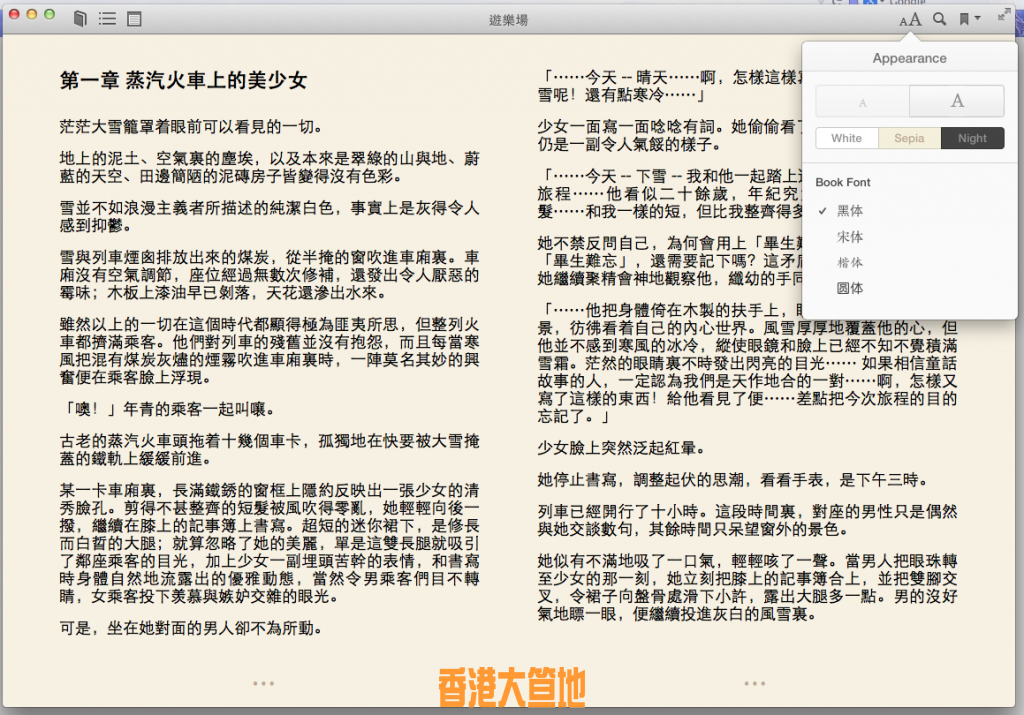Select the Sepia theme

point(909,138)
